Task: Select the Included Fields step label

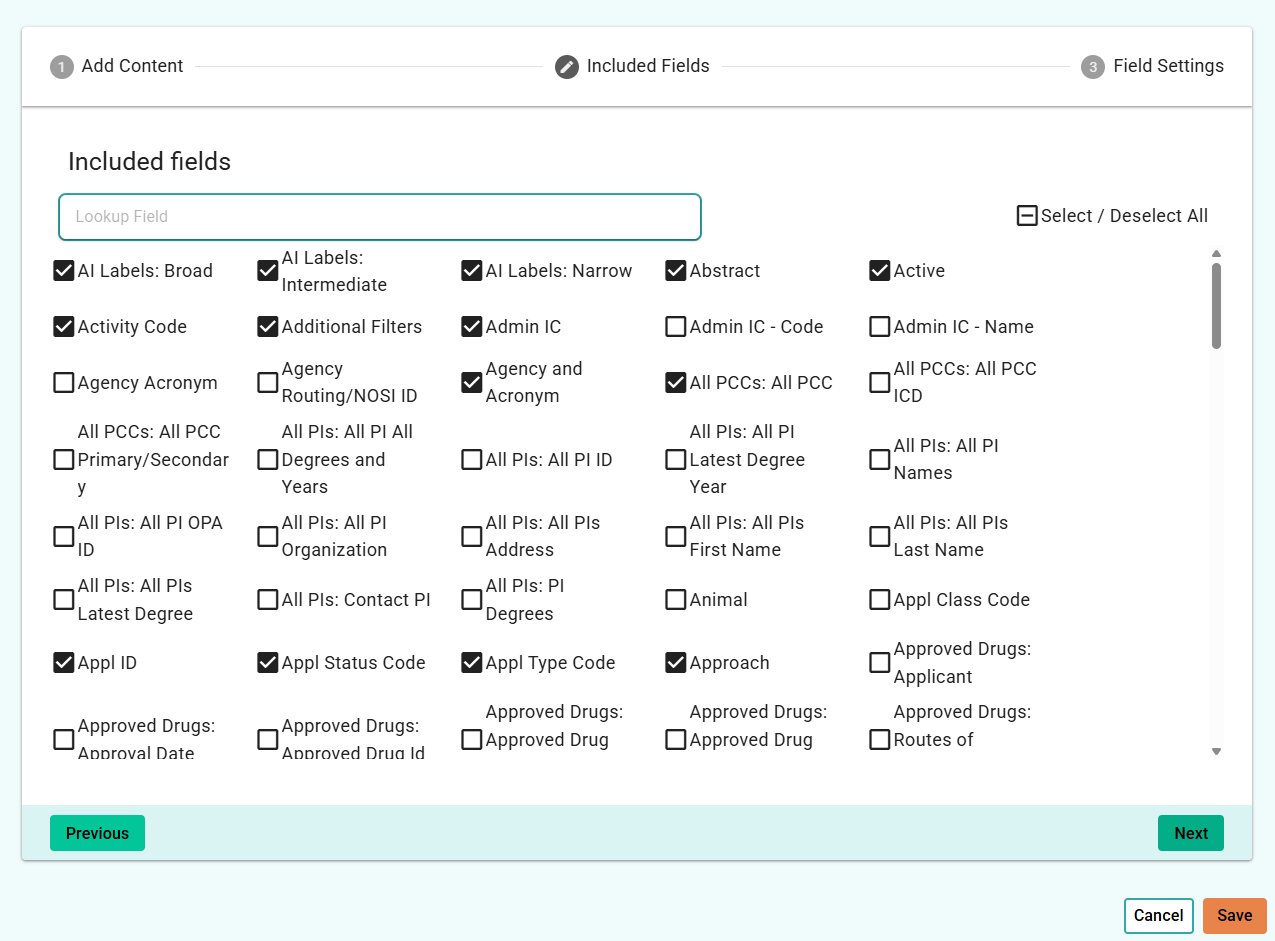Action: [648, 66]
